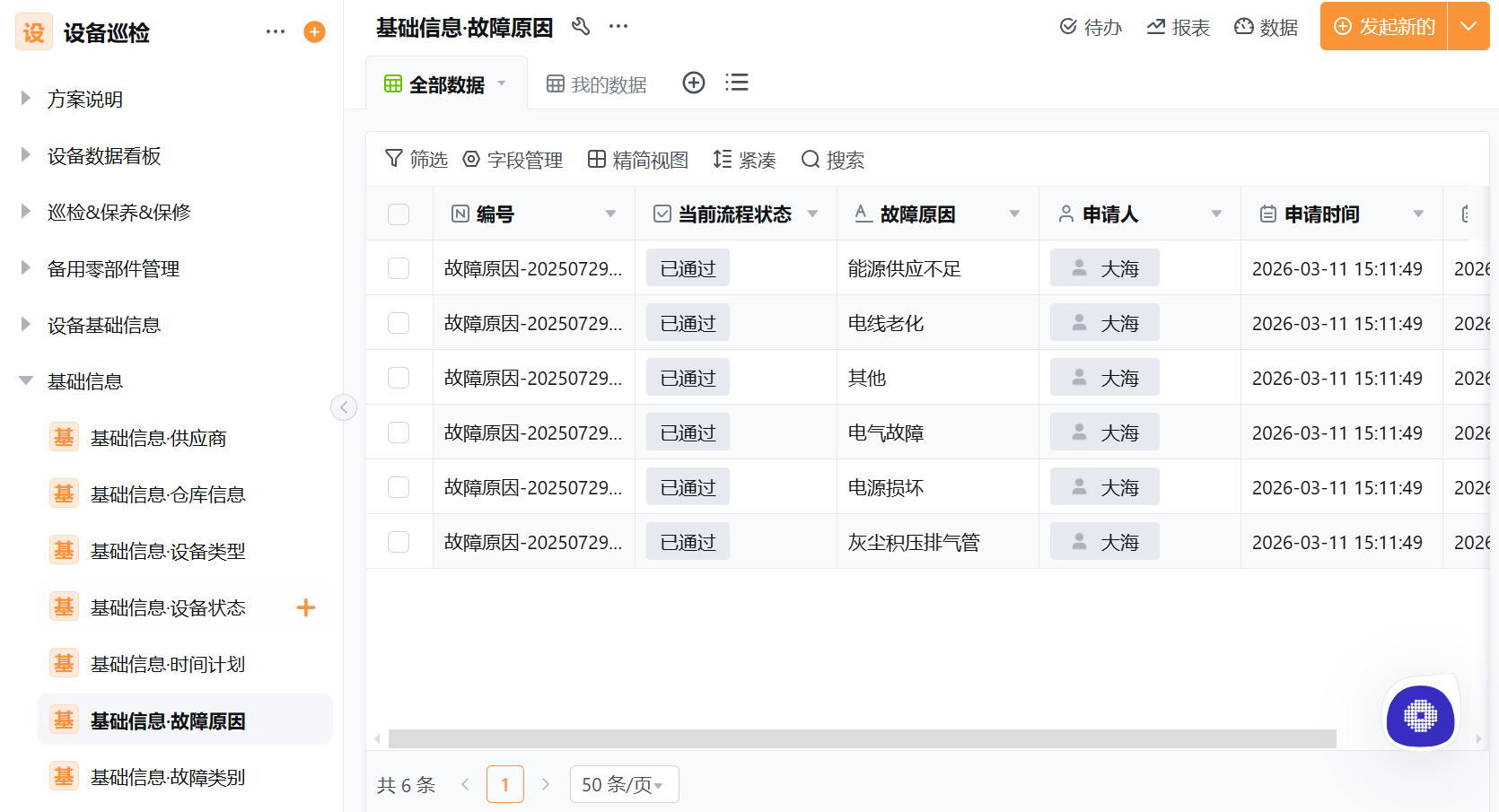This screenshot has height=812, width=1499.
Task: Select the checkbox on the 电线老化 row
Action: (398, 322)
